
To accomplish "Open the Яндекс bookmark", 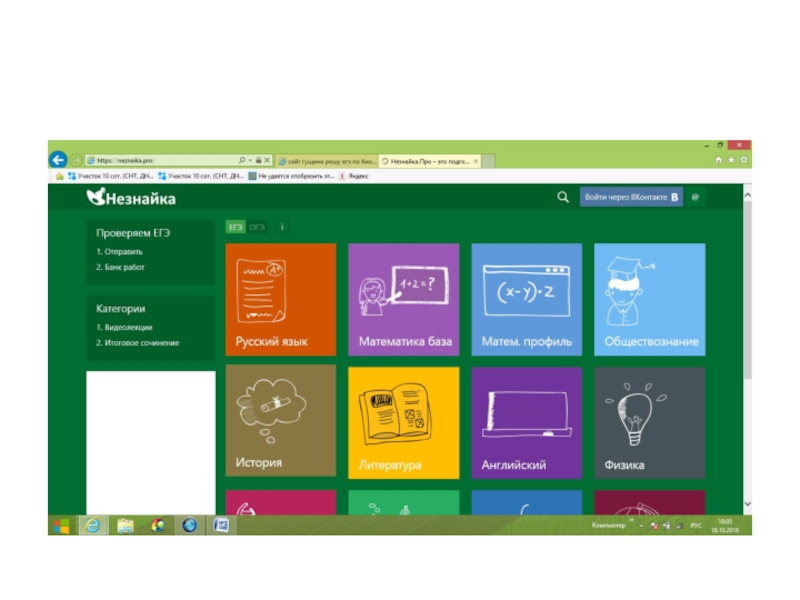I will (x=354, y=176).
